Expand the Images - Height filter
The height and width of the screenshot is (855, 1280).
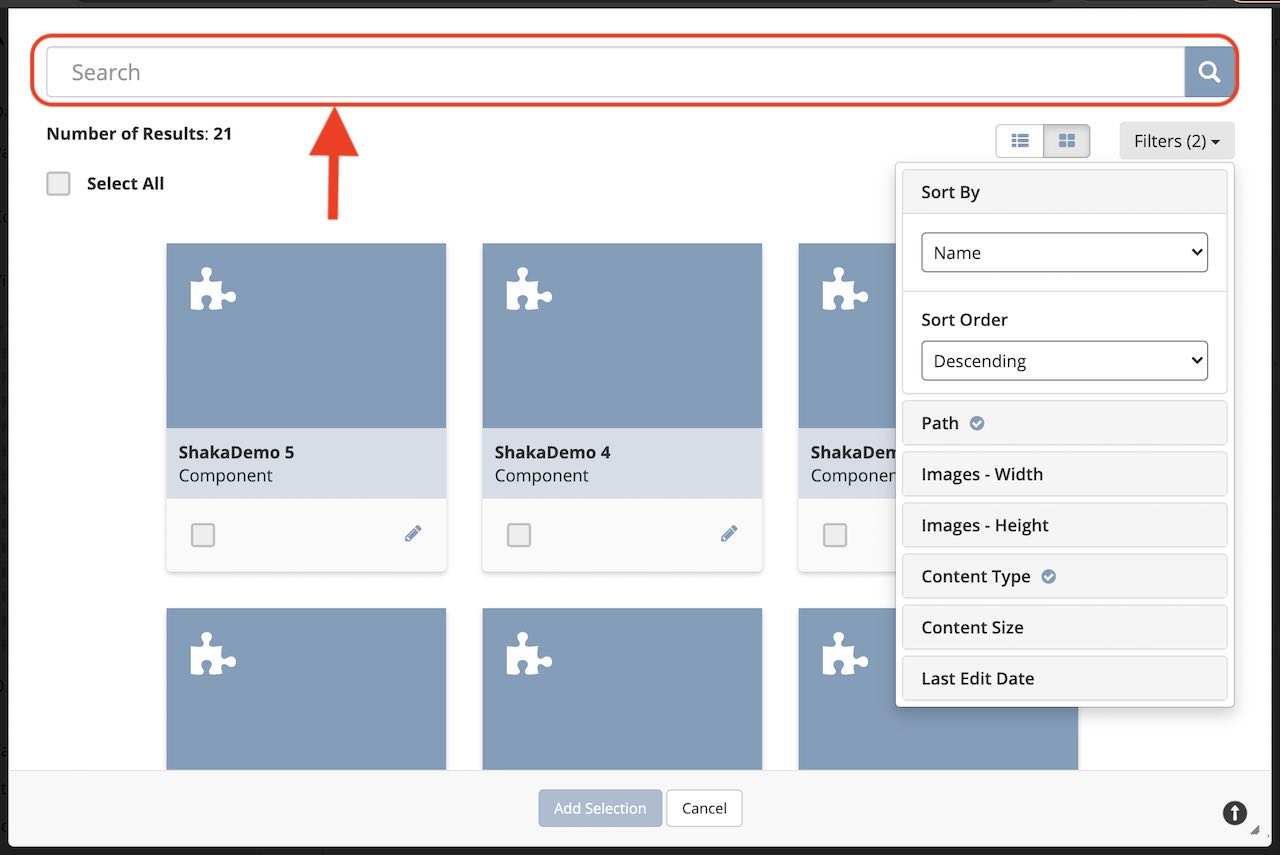coord(1064,525)
